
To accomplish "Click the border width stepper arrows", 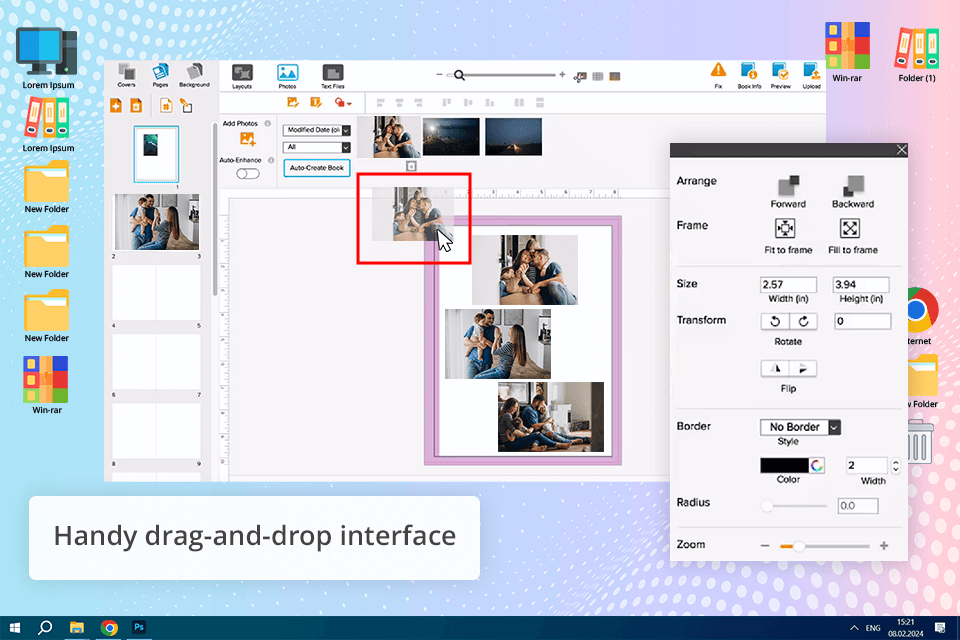I will pyautogui.click(x=896, y=466).
